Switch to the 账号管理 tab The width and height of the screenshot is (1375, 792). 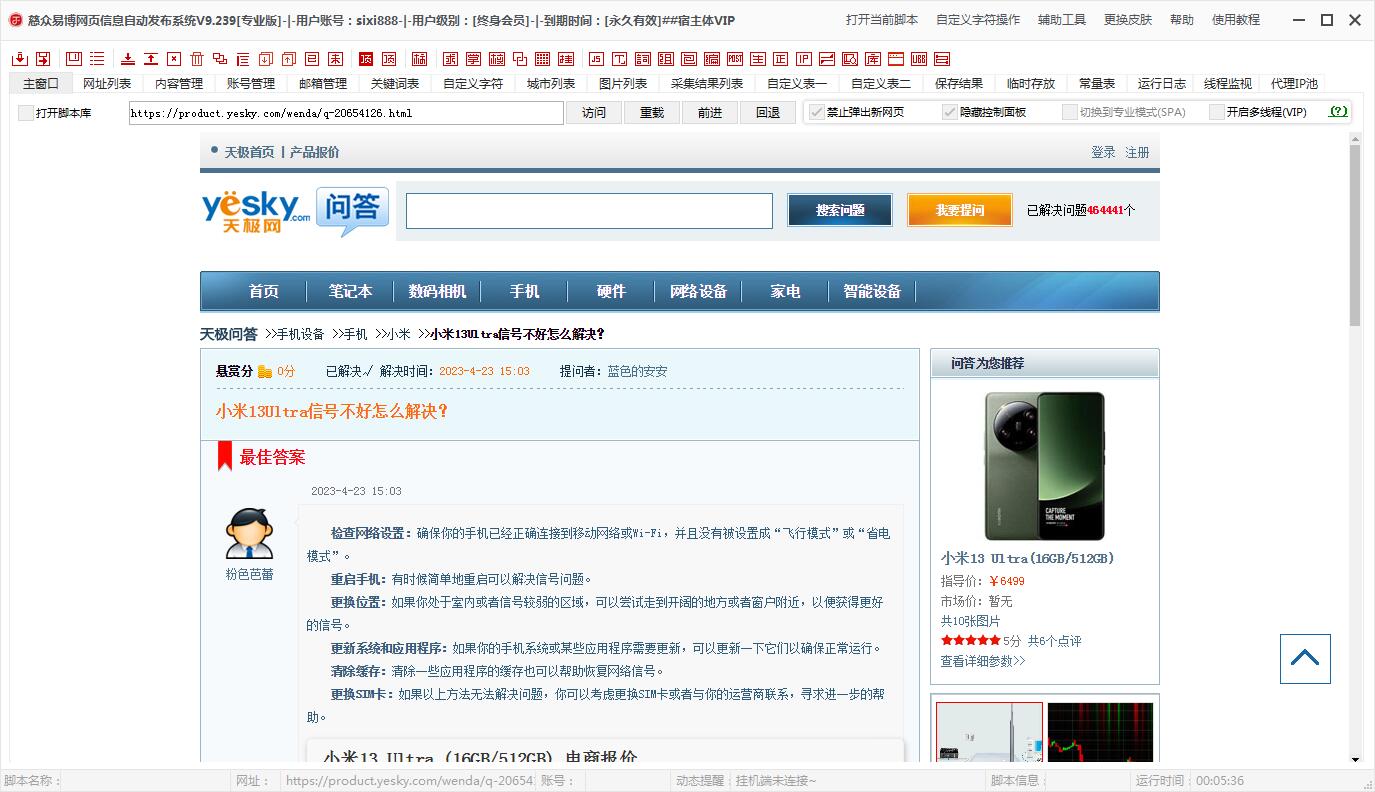point(251,84)
